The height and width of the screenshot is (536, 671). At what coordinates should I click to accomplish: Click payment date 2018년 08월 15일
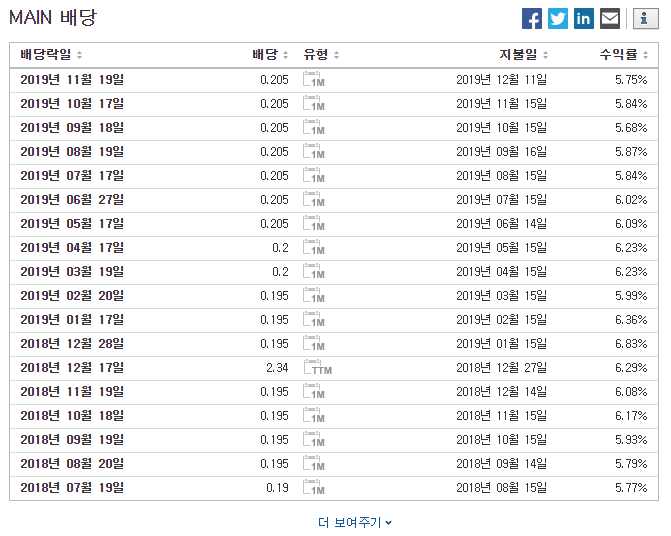[502, 487]
